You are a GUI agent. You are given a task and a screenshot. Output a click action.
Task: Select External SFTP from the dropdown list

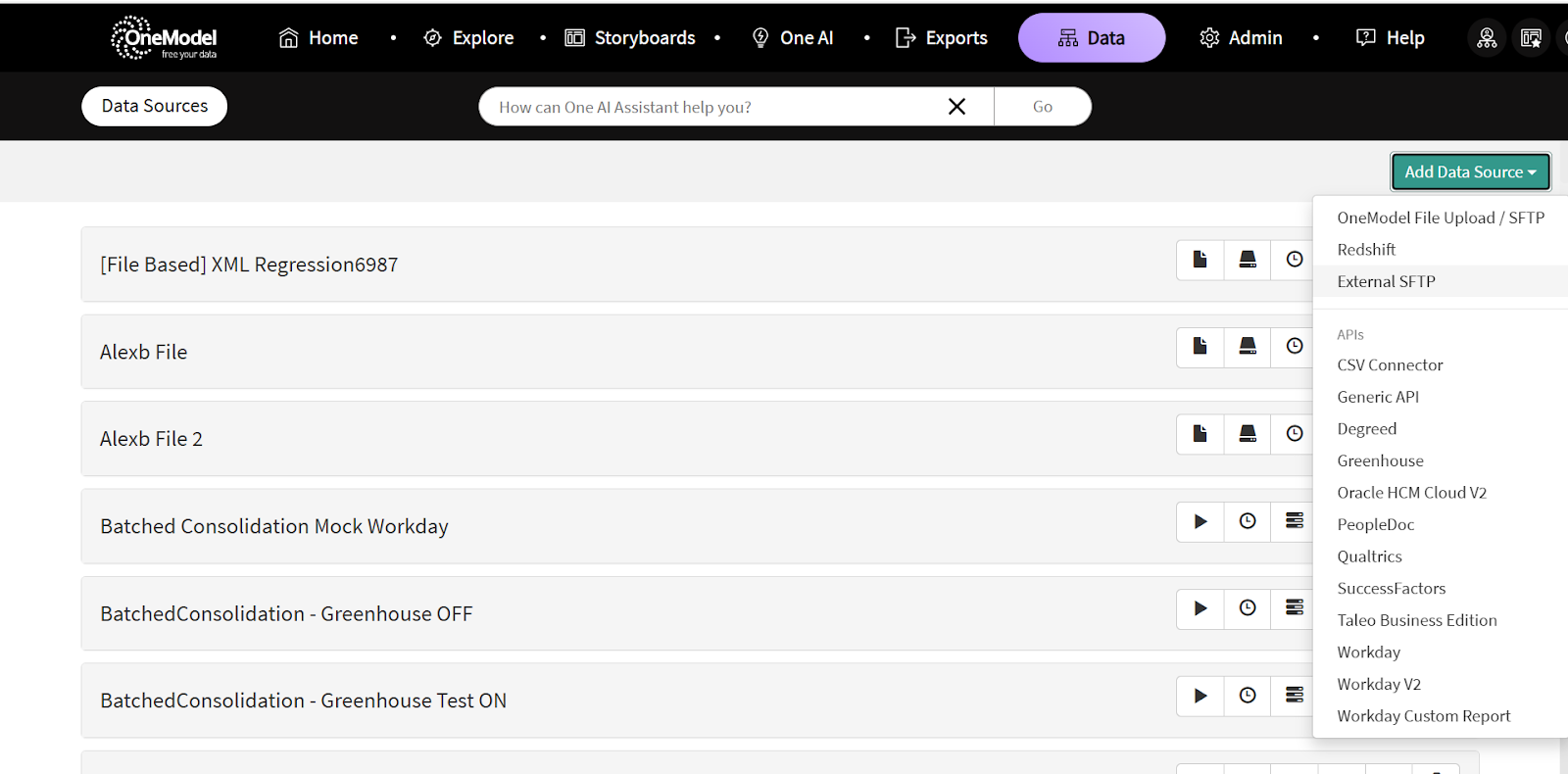pos(1386,282)
